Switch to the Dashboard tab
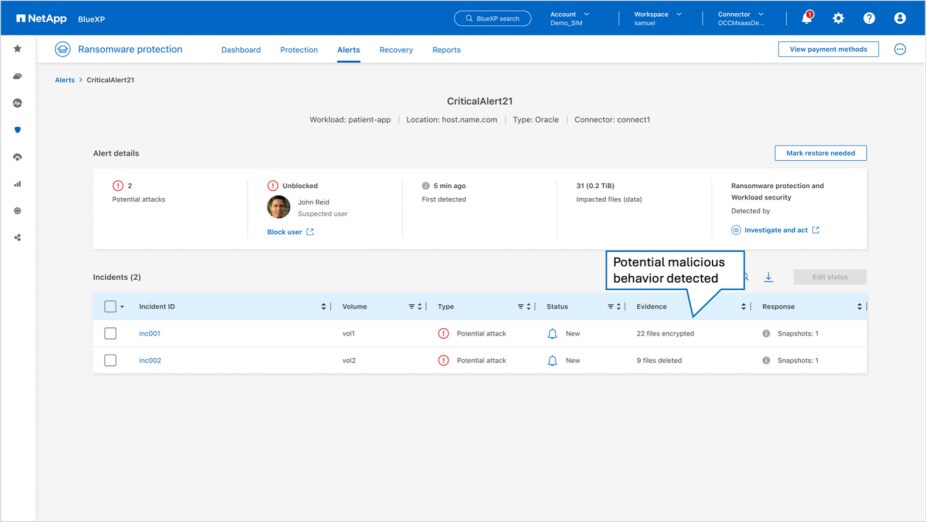This screenshot has width=926, height=522. 241,50
